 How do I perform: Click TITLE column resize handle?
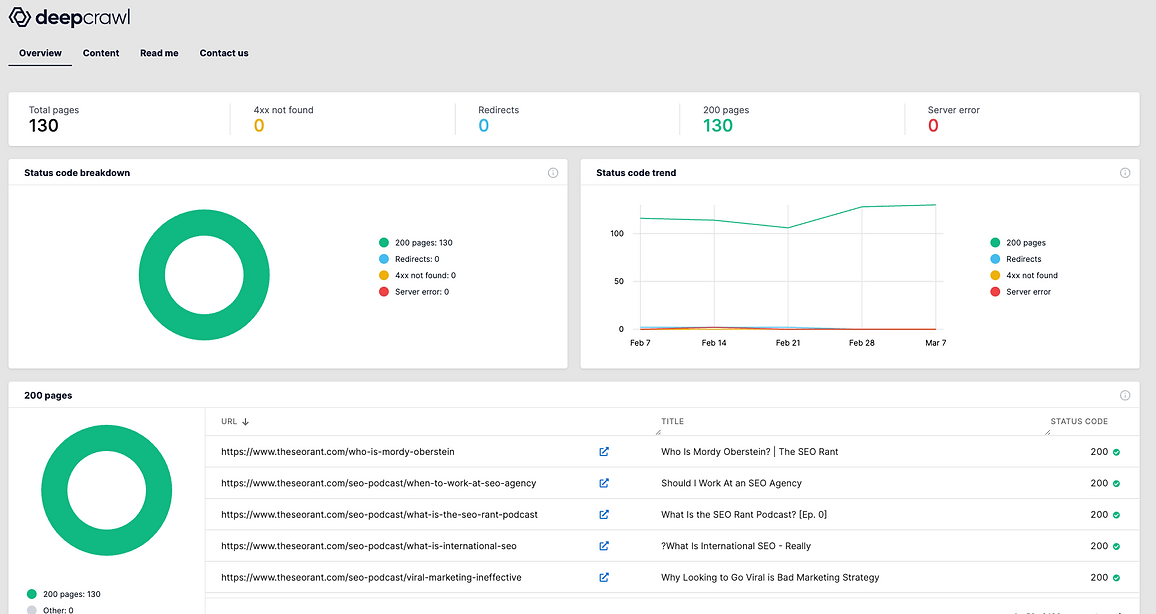1047,432
